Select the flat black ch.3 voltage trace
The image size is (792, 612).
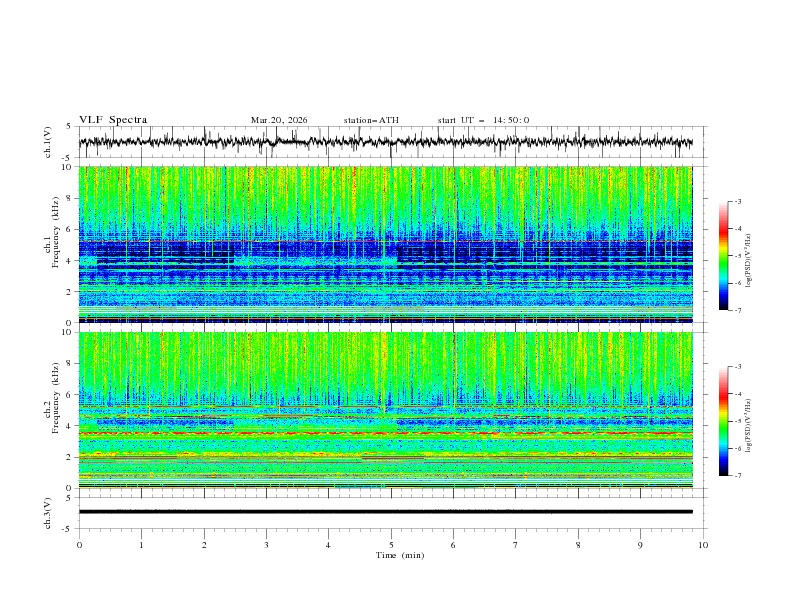click(x=385, y=512)
